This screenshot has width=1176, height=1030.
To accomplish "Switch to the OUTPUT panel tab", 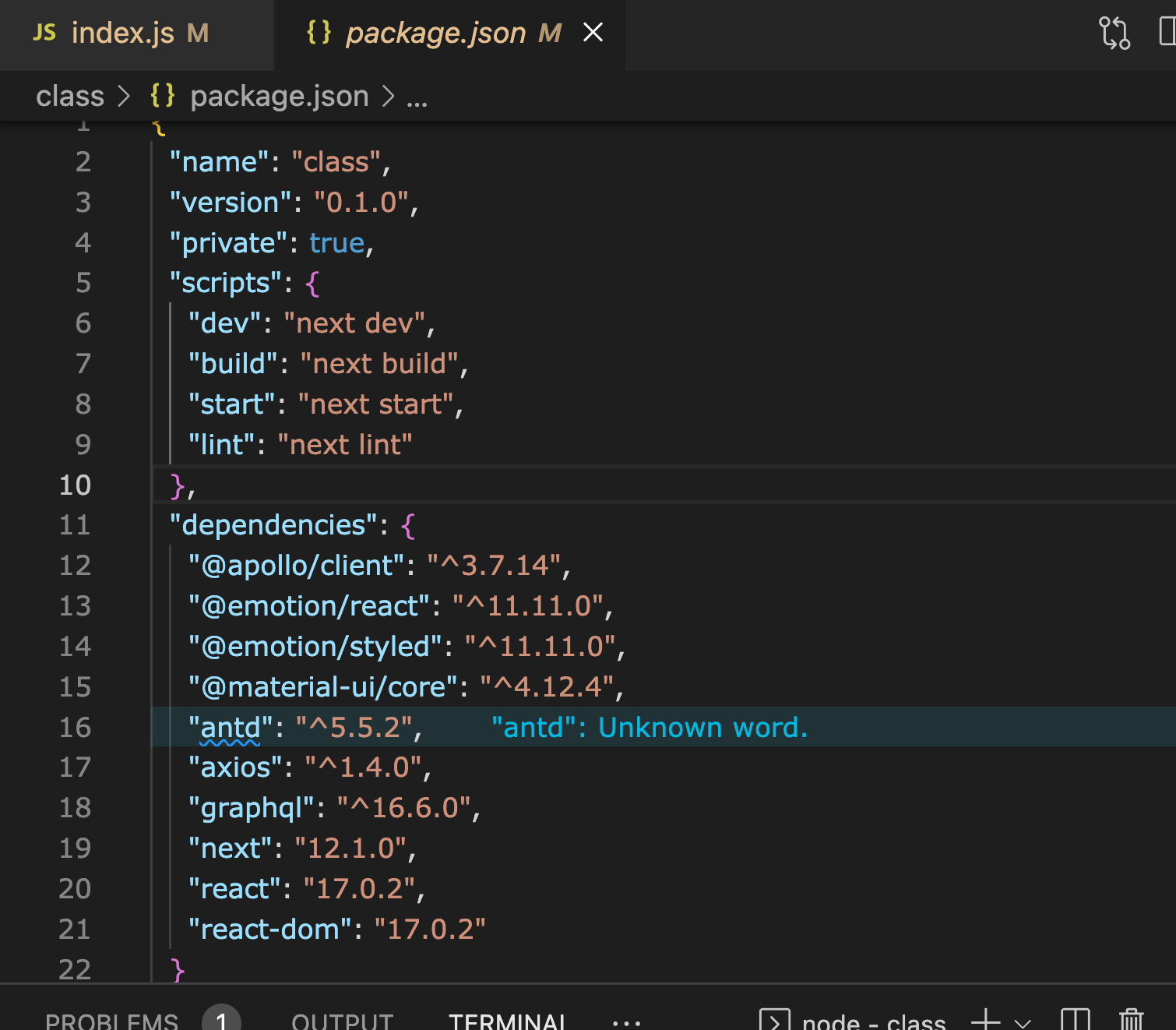I will [342, 1021].
